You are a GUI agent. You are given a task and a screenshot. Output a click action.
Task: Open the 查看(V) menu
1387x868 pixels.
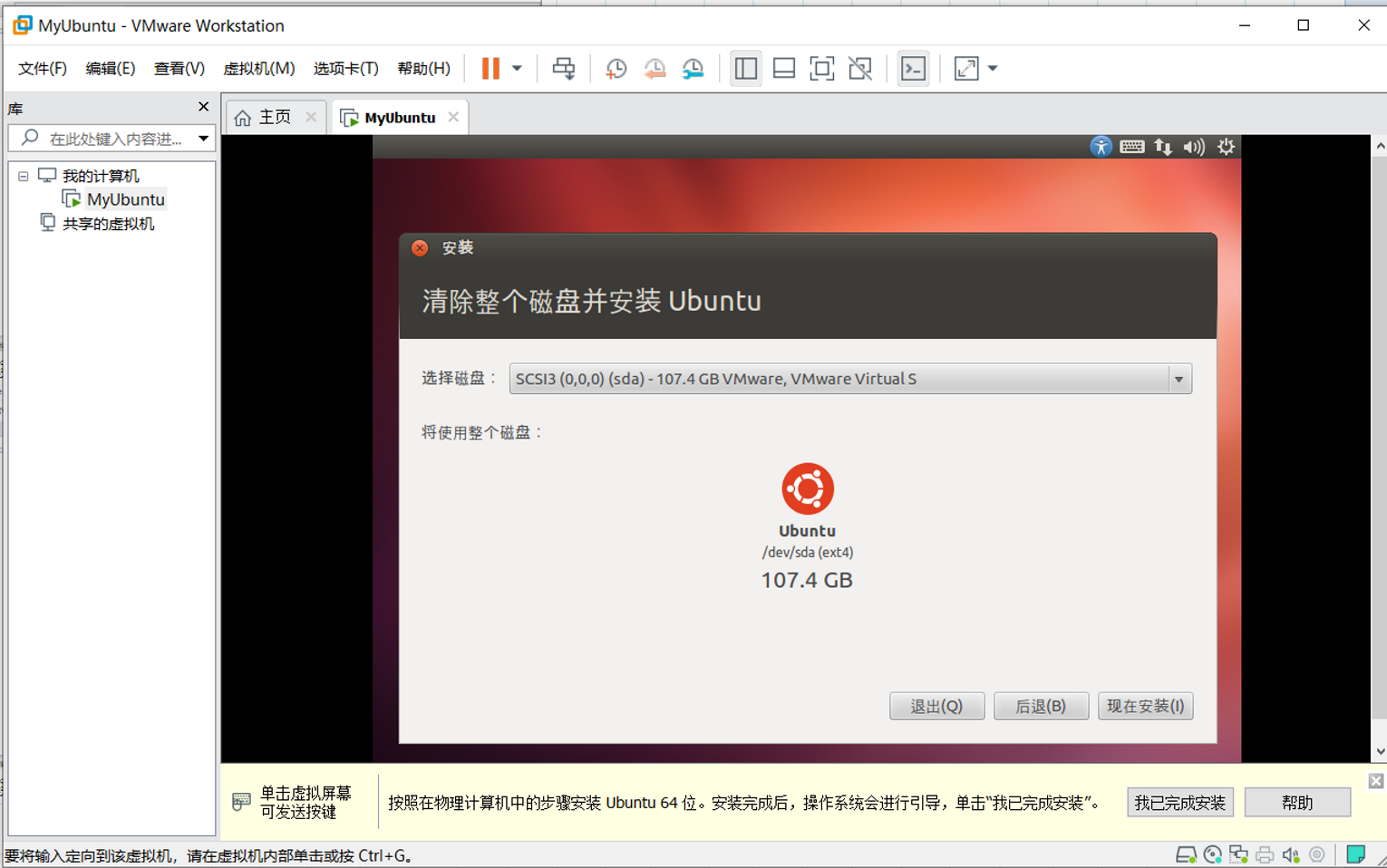pyautogui.click(x=179, y=69)
